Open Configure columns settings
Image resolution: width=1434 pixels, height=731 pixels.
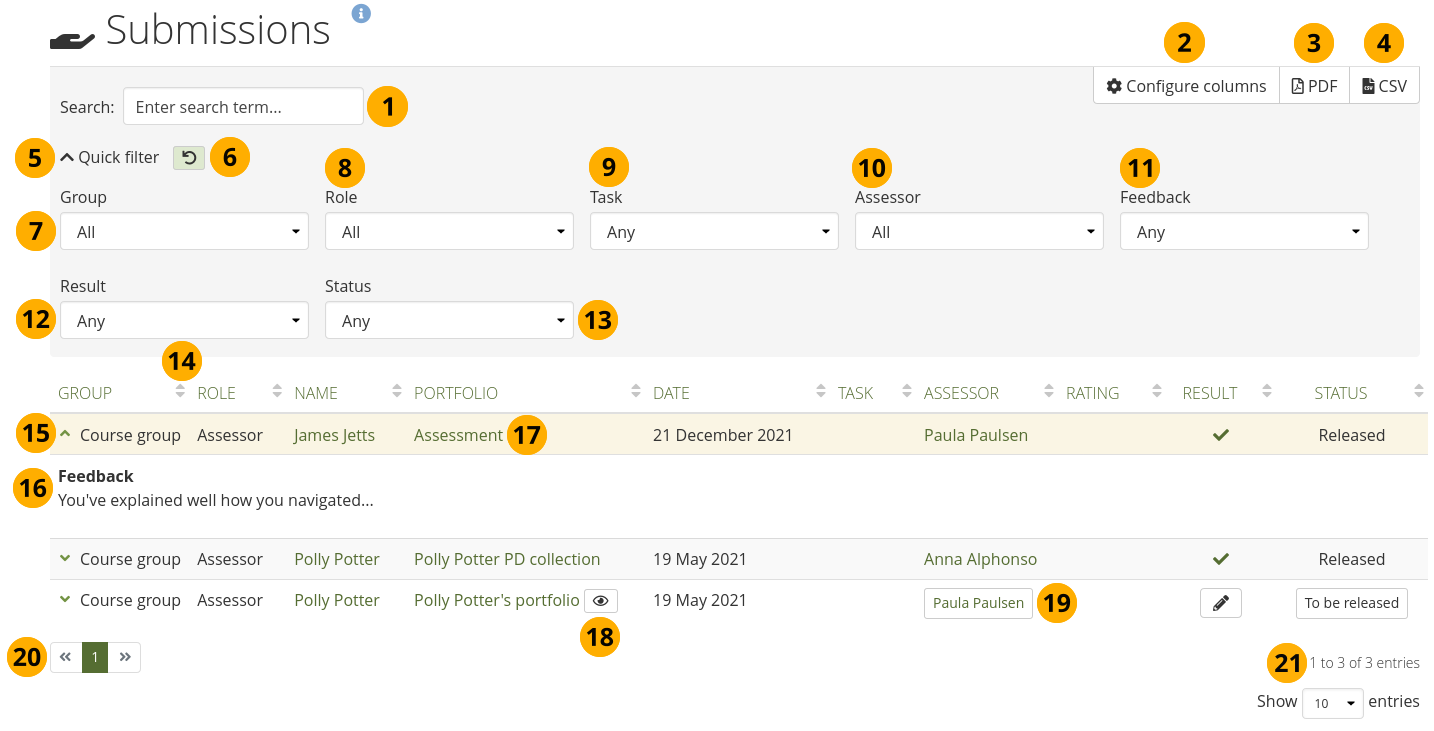coord(1186,86)
